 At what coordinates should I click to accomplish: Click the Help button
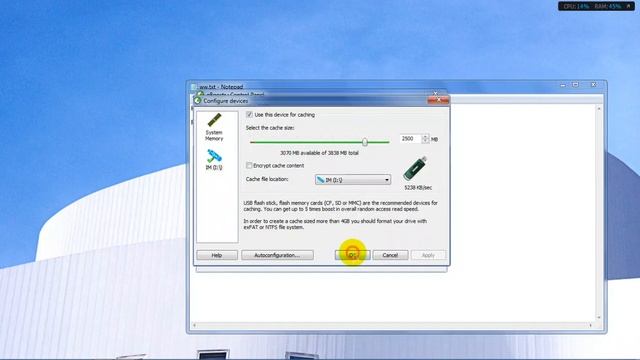click(217, 255)
